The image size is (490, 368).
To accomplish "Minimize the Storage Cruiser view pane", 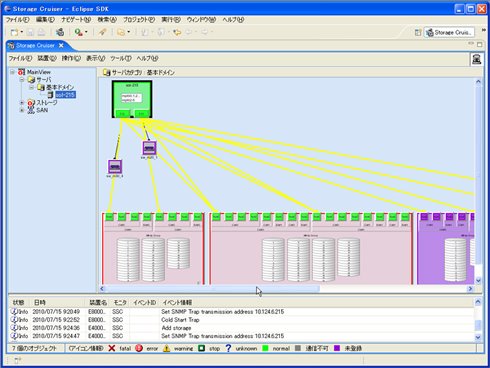I will [x=471, y=44].
